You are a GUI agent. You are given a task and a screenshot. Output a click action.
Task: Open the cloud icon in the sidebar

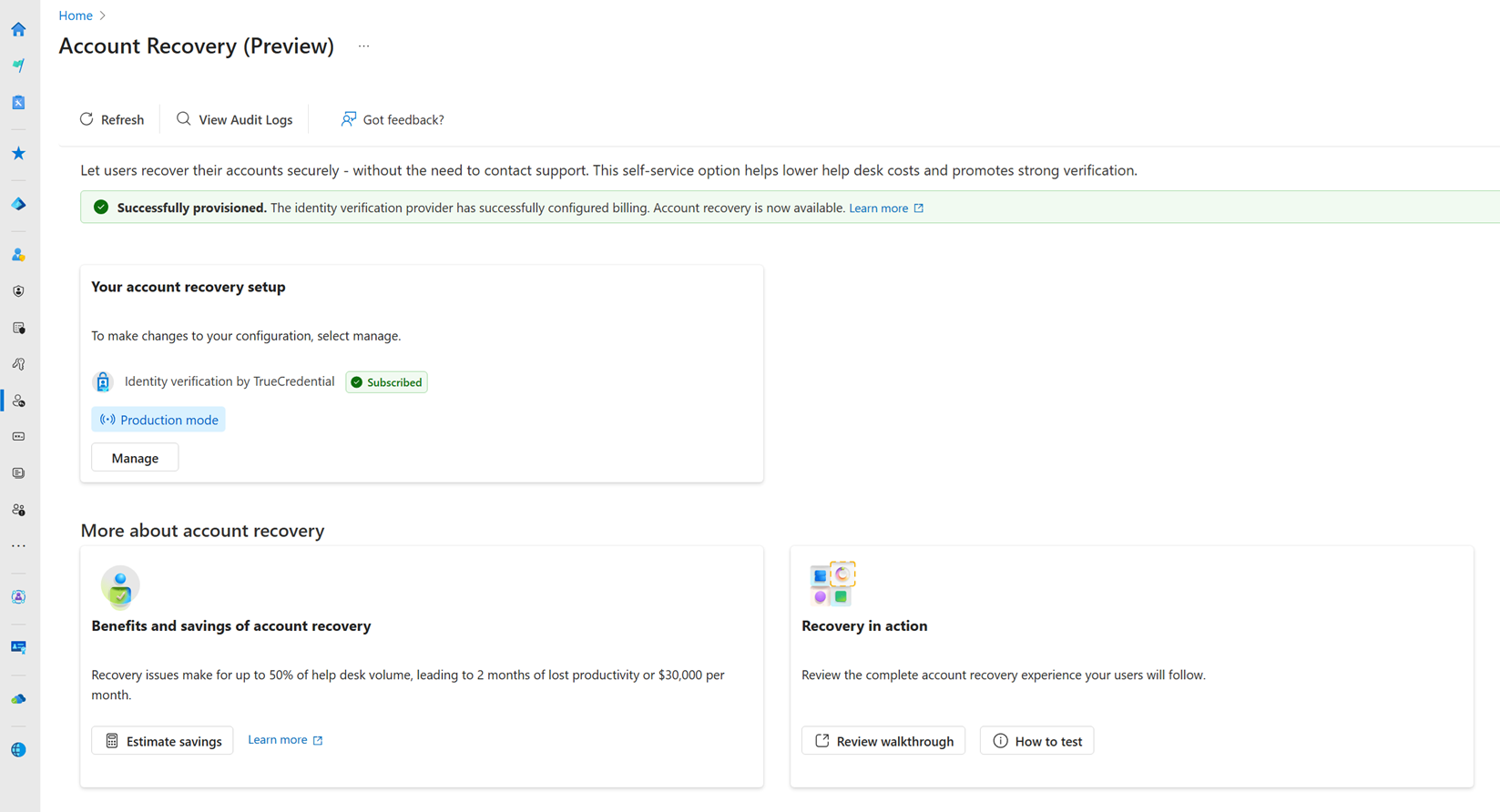(x=18, y=699)
